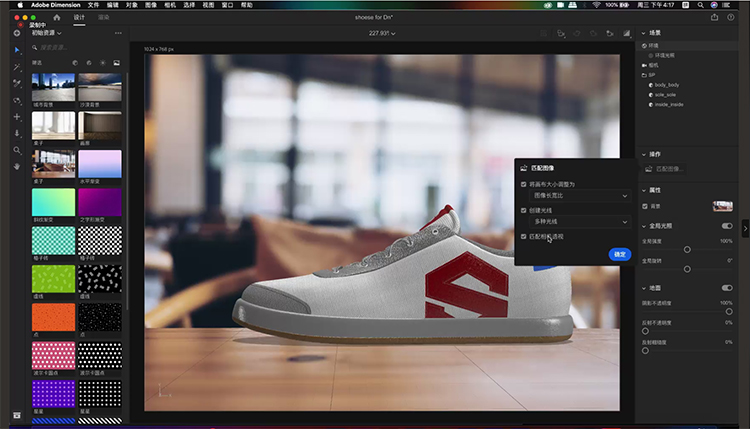Viewport: 750px width, 429px height.
Task: Pick the Sampler eyedropper tool
Action: (17, 83)
